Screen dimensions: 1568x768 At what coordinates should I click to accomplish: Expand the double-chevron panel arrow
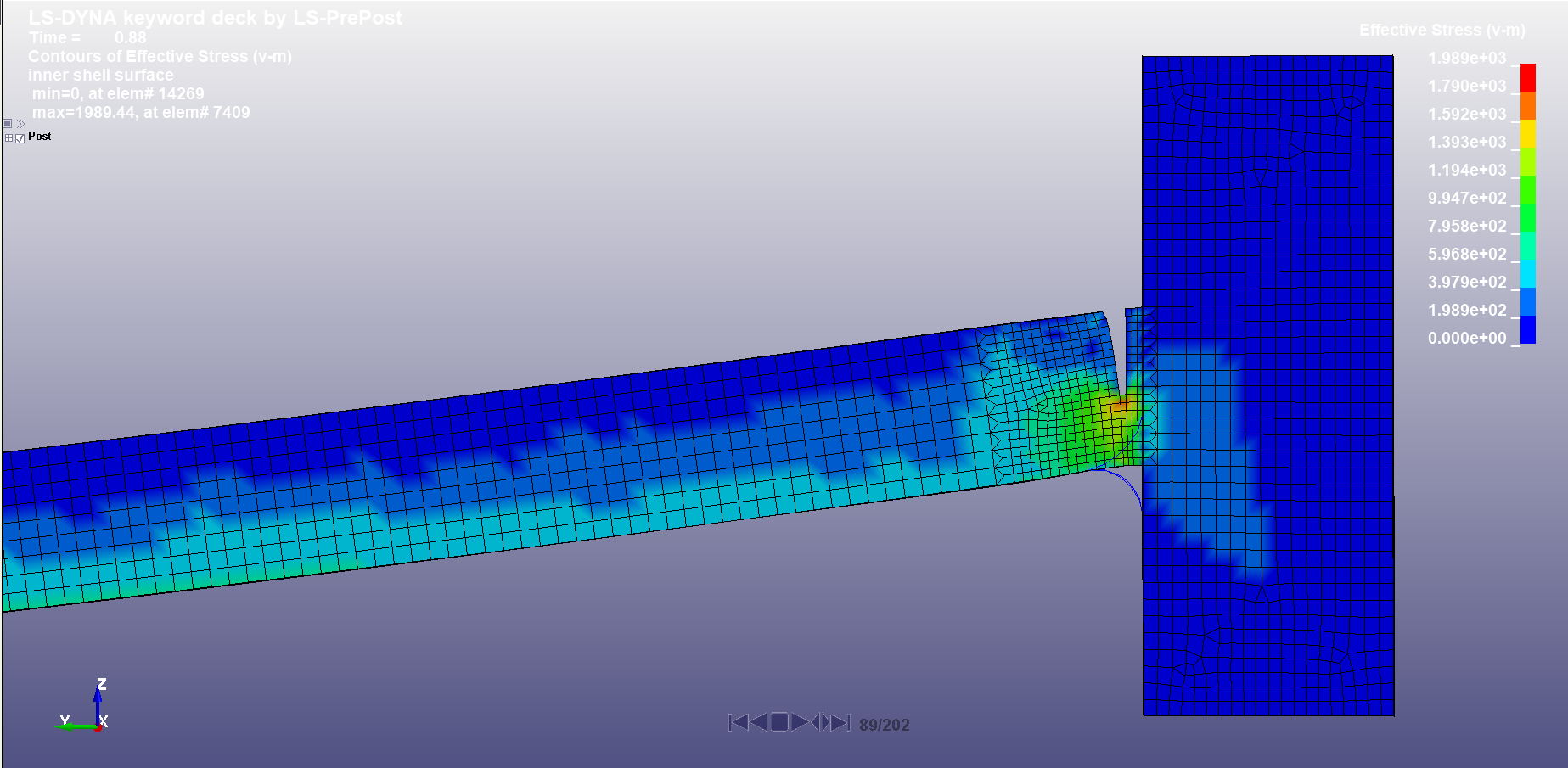pyautogui.click(x=20, y=124)
